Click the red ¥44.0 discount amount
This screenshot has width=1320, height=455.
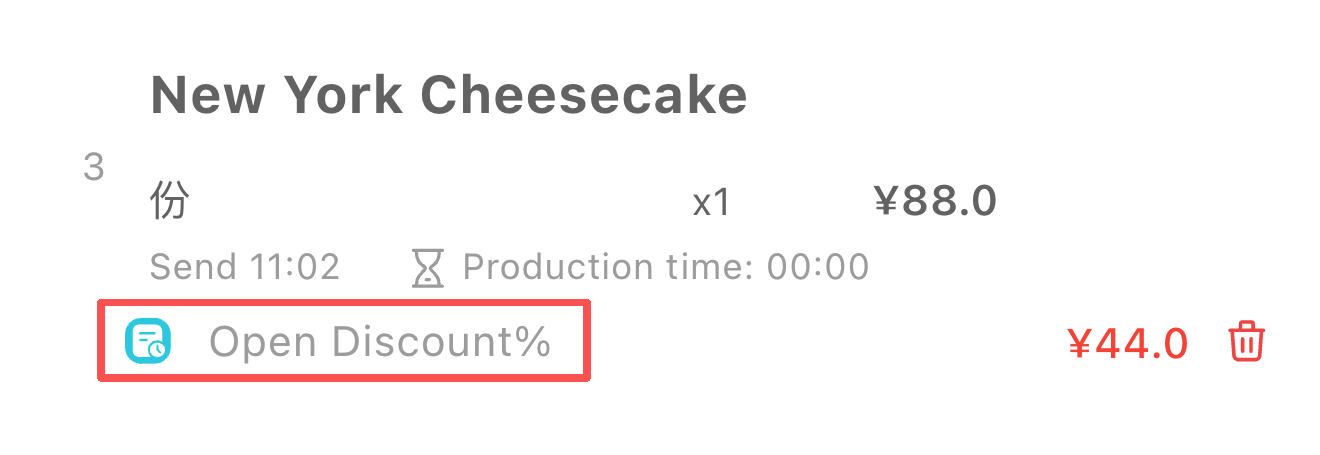pos(1128,343)
